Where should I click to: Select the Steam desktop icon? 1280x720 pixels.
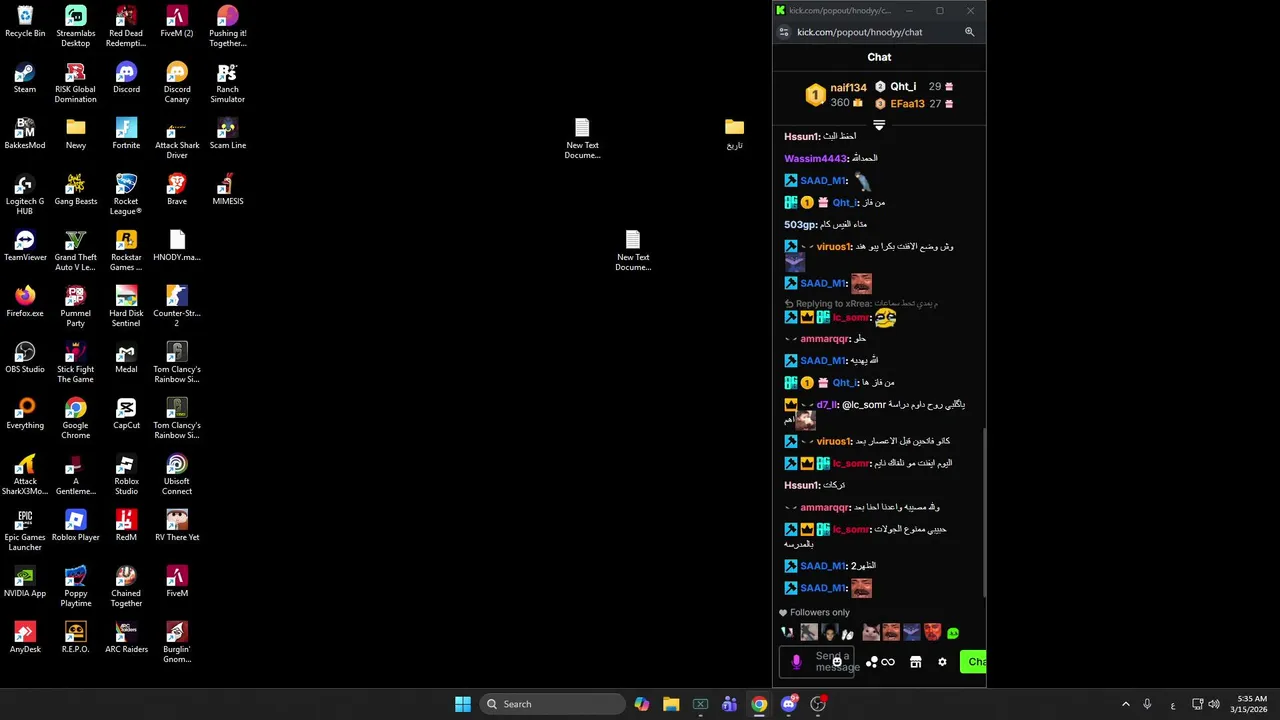click(25, 77)
